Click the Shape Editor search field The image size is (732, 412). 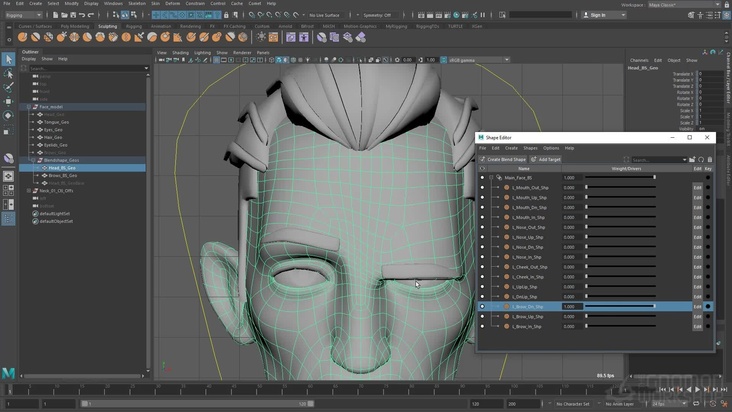659,160
